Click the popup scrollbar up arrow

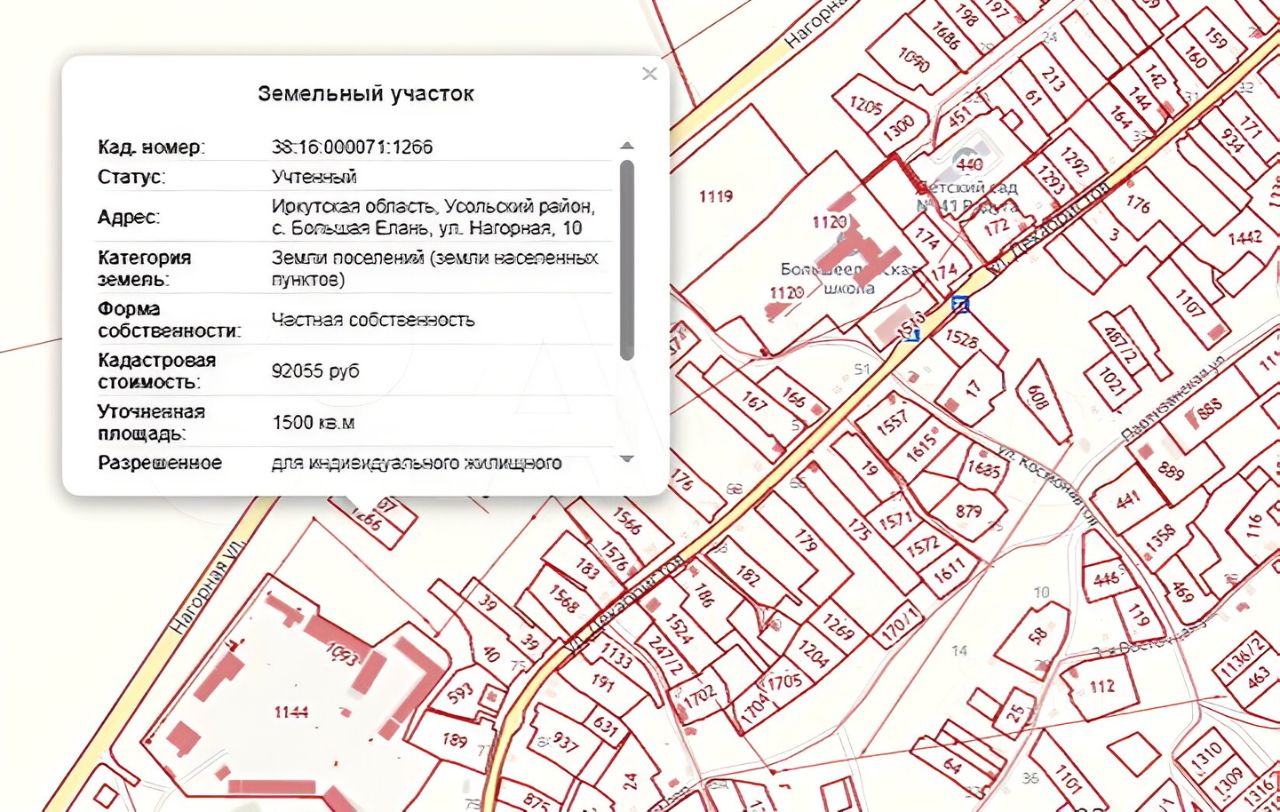627,146
